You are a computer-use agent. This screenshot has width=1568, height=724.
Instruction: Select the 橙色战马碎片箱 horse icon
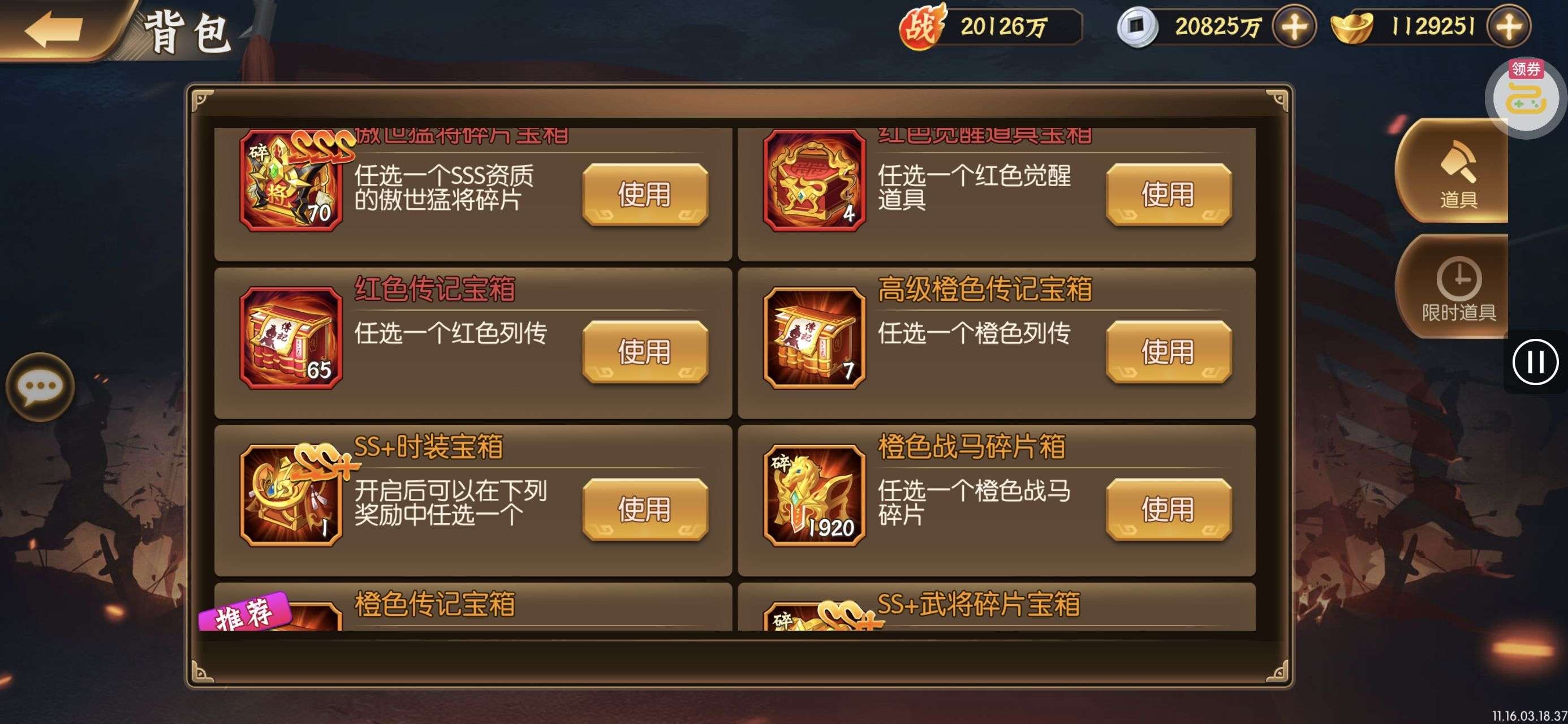pyautogui.click(x=815, y=495)
